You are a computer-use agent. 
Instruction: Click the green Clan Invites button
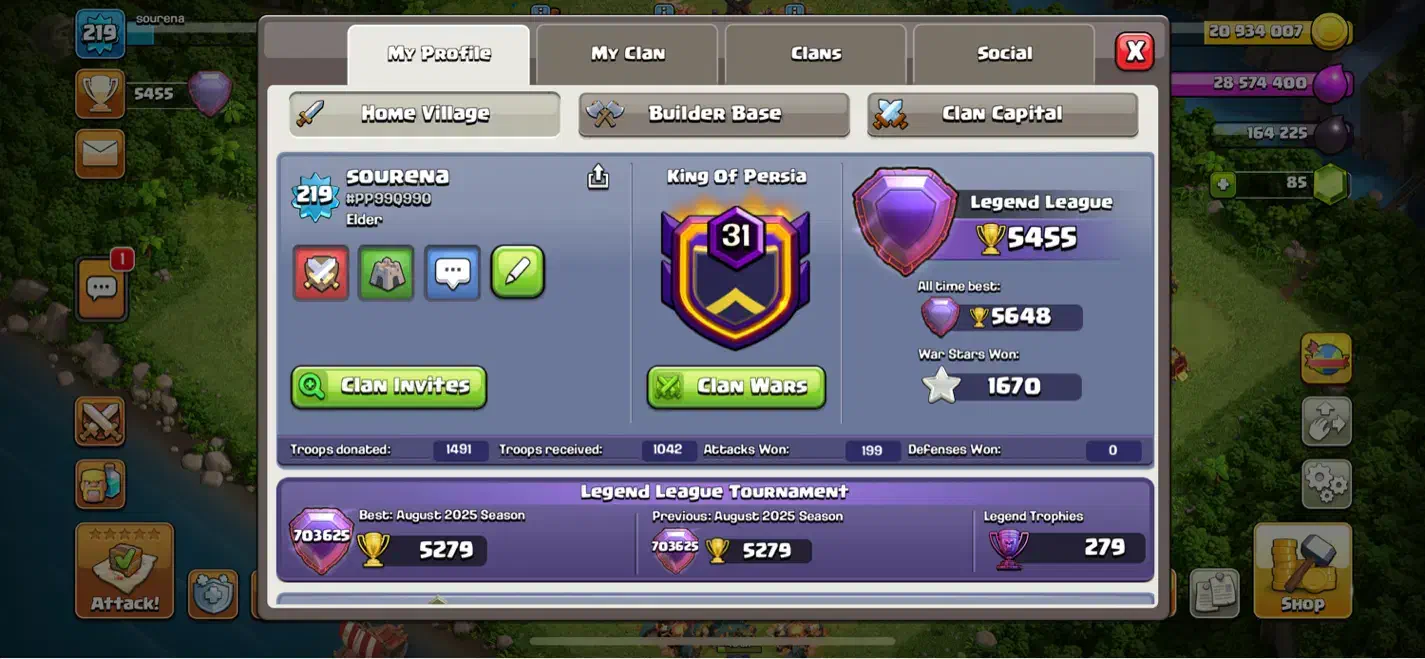[389, 386]
